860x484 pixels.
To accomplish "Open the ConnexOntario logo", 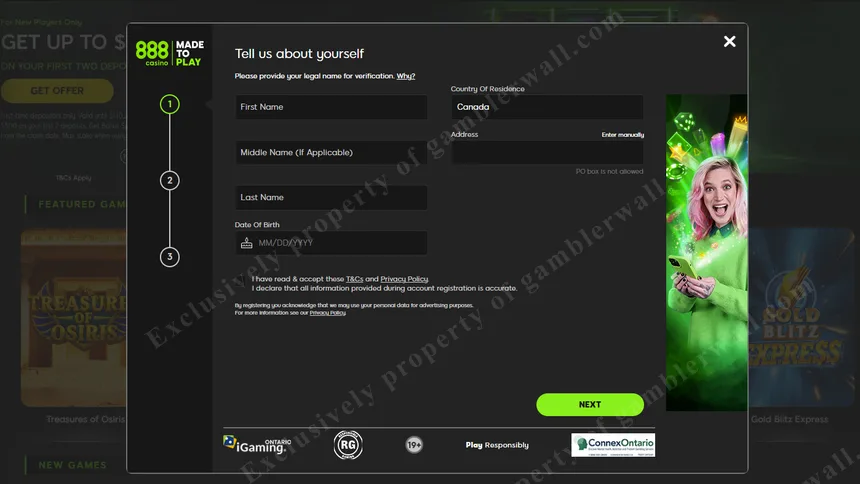I will [613, 445].
